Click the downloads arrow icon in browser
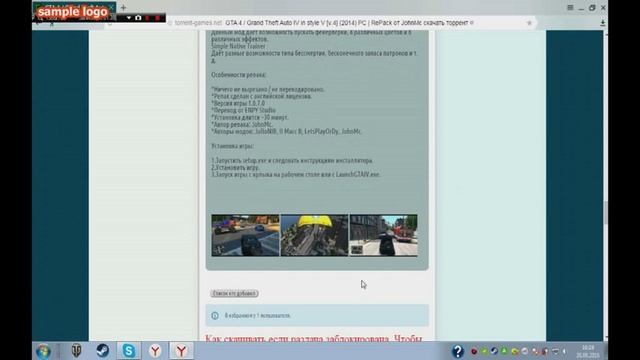This screenshot has width=640, height=360. click(x=602, y=23)
